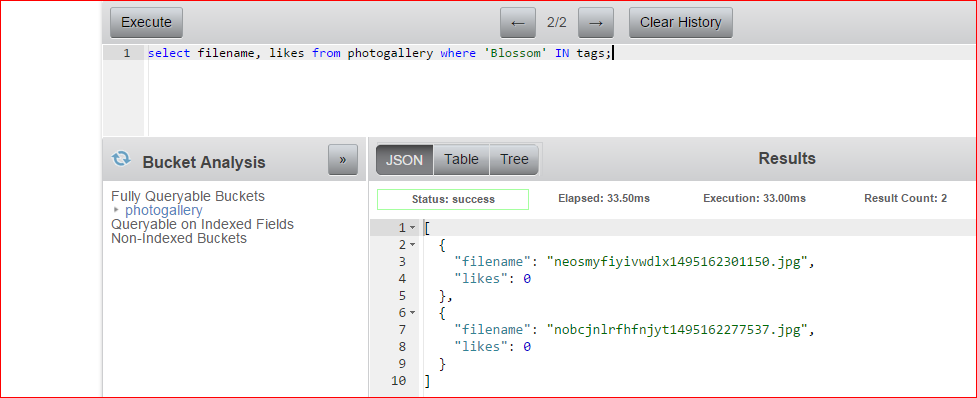Click the Status: success indicator
Screen dimensions: 977x398
point(453,199)
